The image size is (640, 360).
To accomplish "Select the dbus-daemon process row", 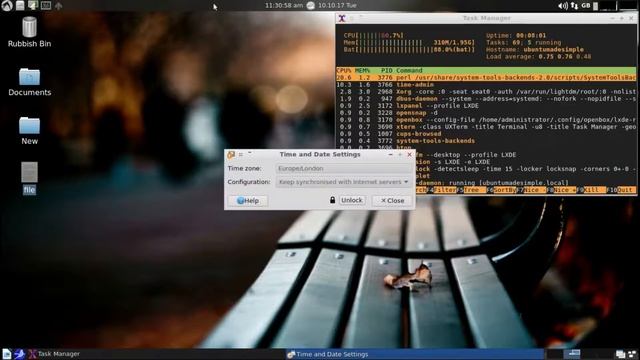I will (x=486, y=99).
